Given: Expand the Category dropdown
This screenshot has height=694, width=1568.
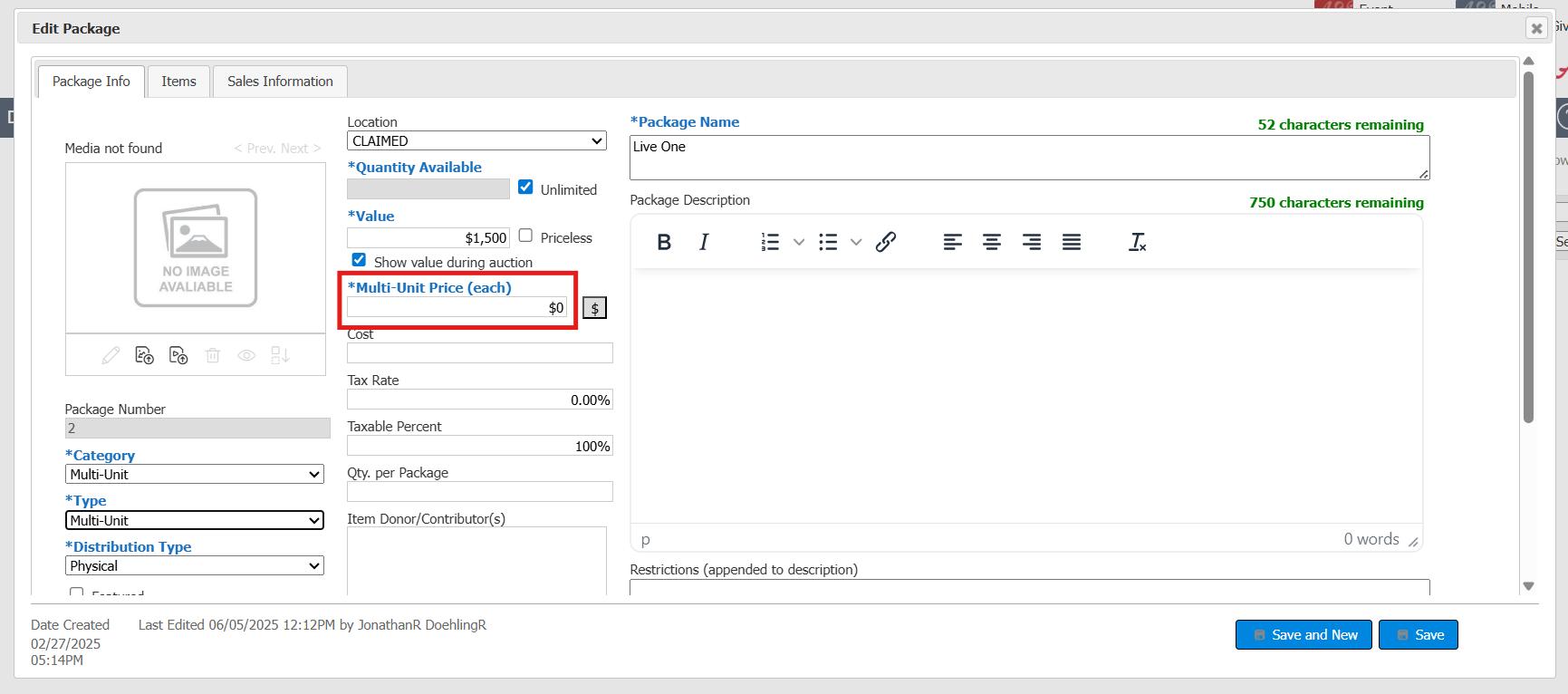Looking at the screenshot, I should (x=195, y=475).
